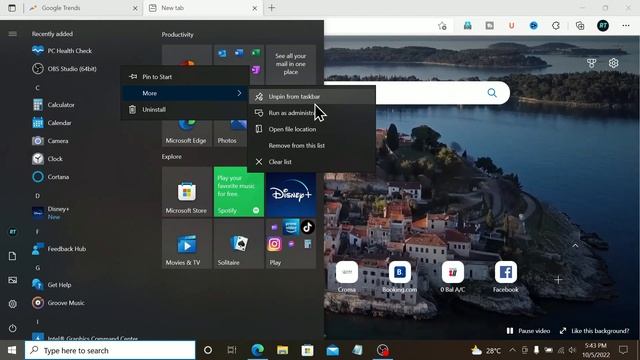Open the Pictures shortcut in Start sidebar
The height and width of the screenshot is (360, 640).
[13, 280]
